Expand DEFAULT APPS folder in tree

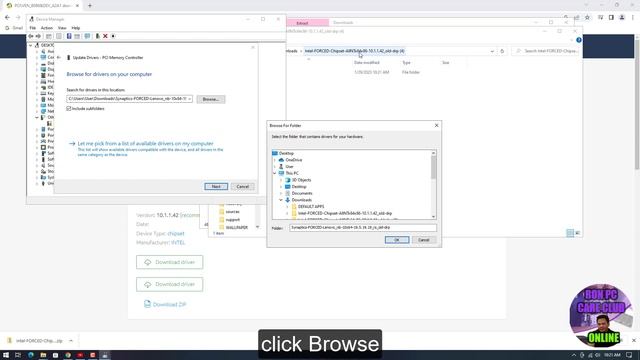pyautogui.click(x=287, y=207)
